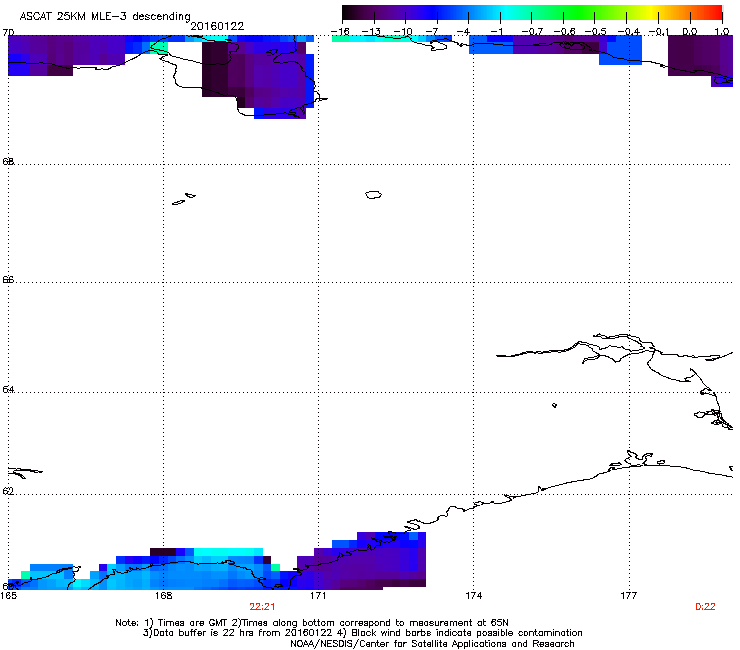Click the color scale label '-0.1'
This screenshot has height=650, width=740.
click(x=659, y=32)
